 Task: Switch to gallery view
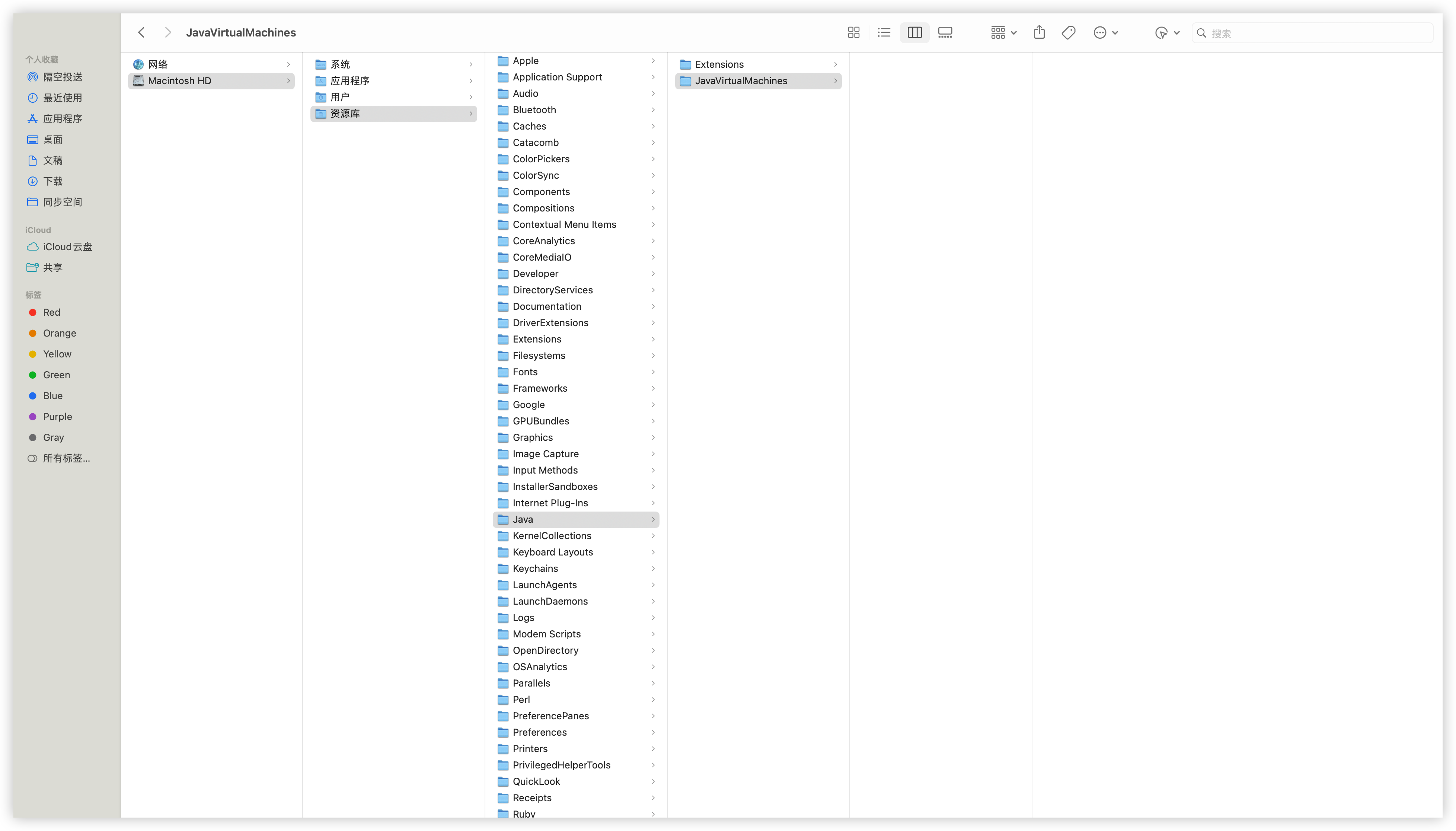pos(945,32)
